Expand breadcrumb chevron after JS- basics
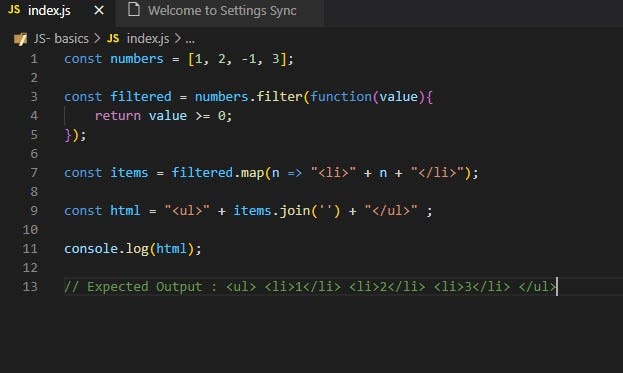Image resolution: width=623 pixels, height=373 pixels. point(97,39)
